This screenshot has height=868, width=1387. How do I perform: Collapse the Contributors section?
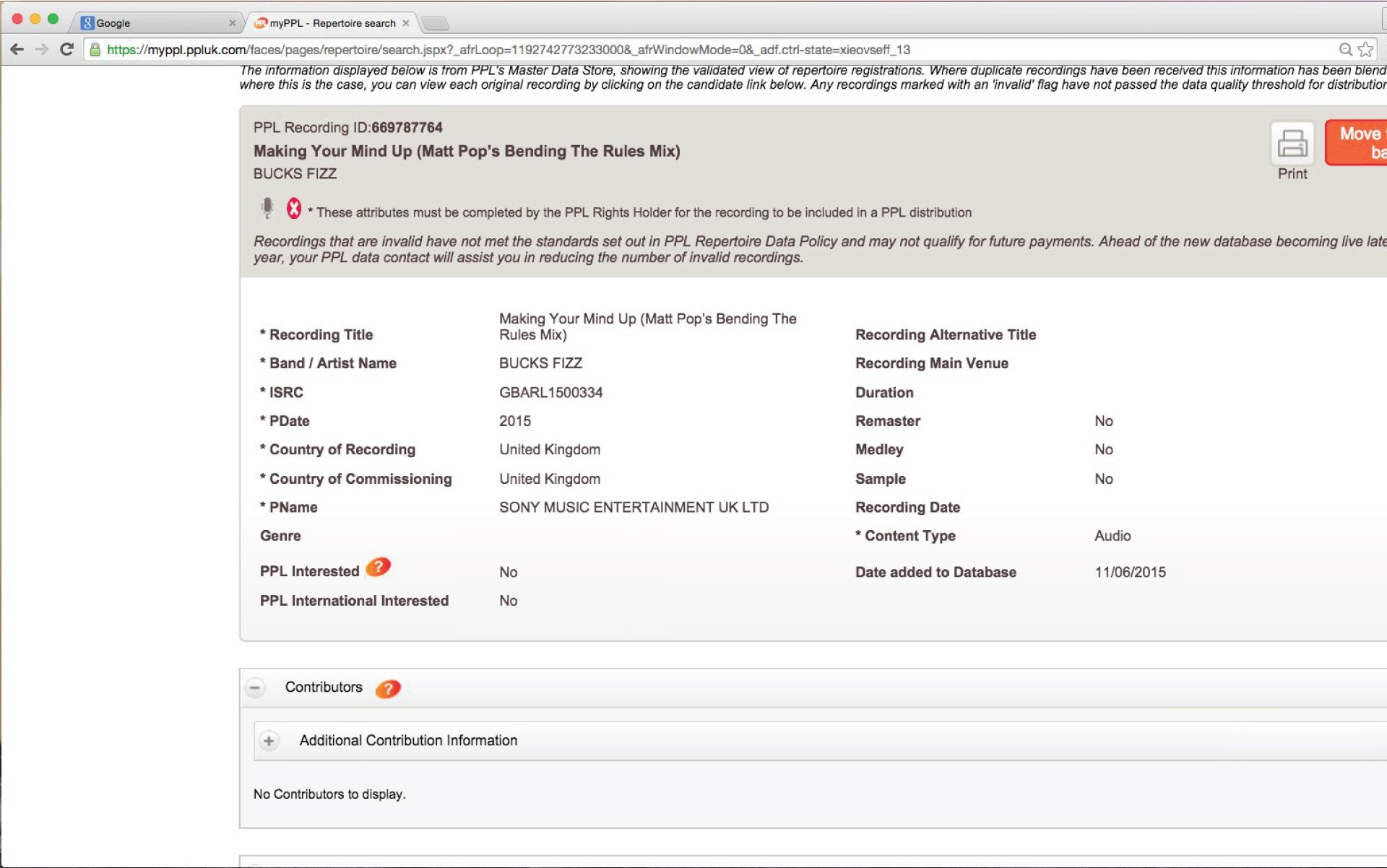(255, 687)
